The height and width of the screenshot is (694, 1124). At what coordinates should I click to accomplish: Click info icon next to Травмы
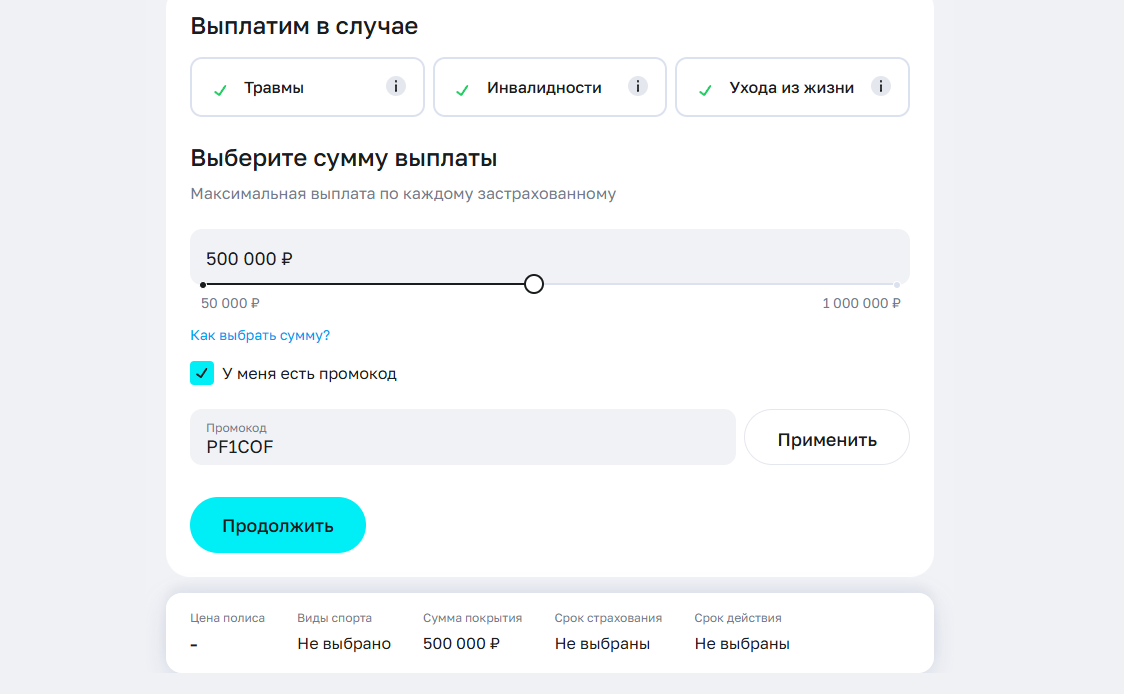click(396, 86)
